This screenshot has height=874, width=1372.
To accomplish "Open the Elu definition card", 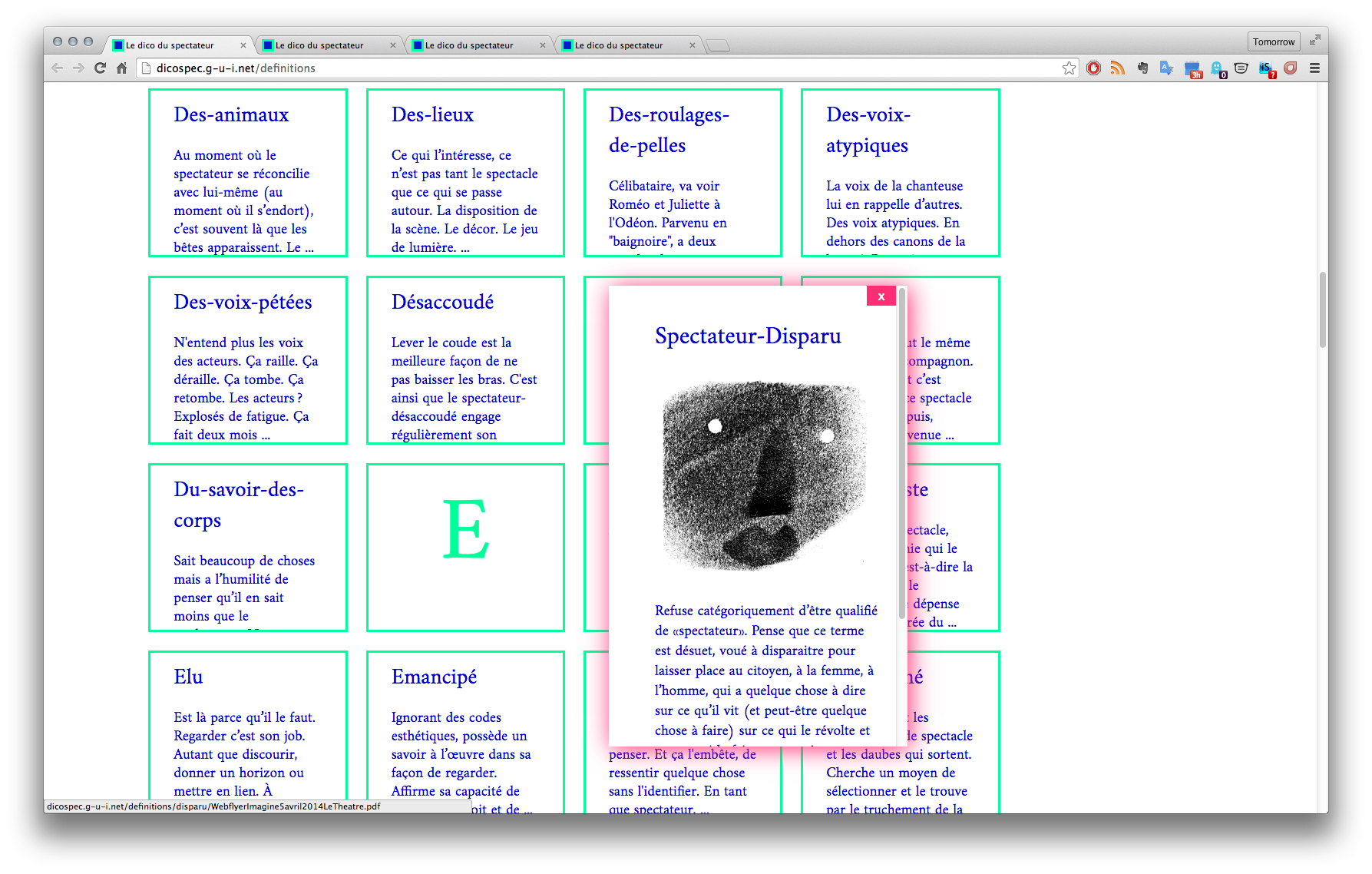I will point(248,731).
